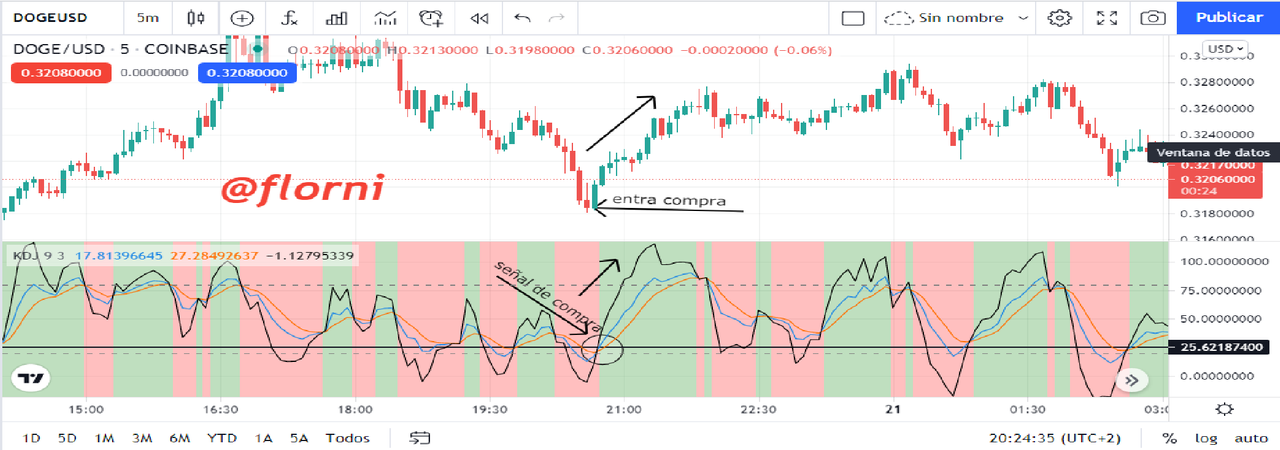1280x450 pixels.
Task: Click the KDJ value 17.81396645
Action: click(119, 256)
